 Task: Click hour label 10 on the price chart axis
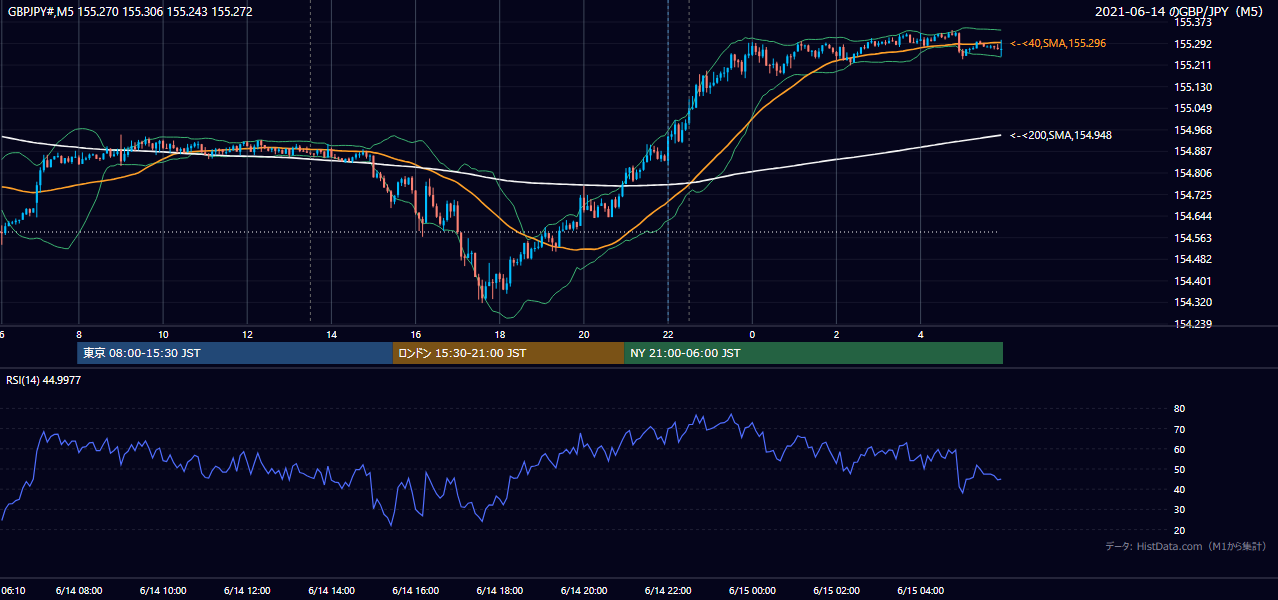(163, 335)
